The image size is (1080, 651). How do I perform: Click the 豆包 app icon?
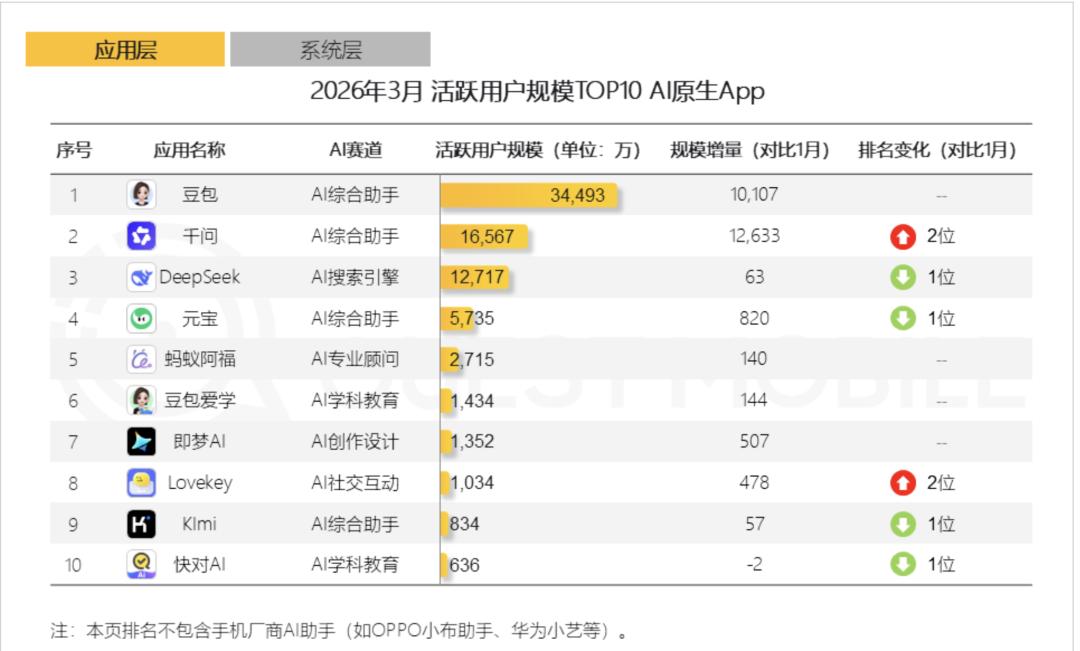pos(141,194)
